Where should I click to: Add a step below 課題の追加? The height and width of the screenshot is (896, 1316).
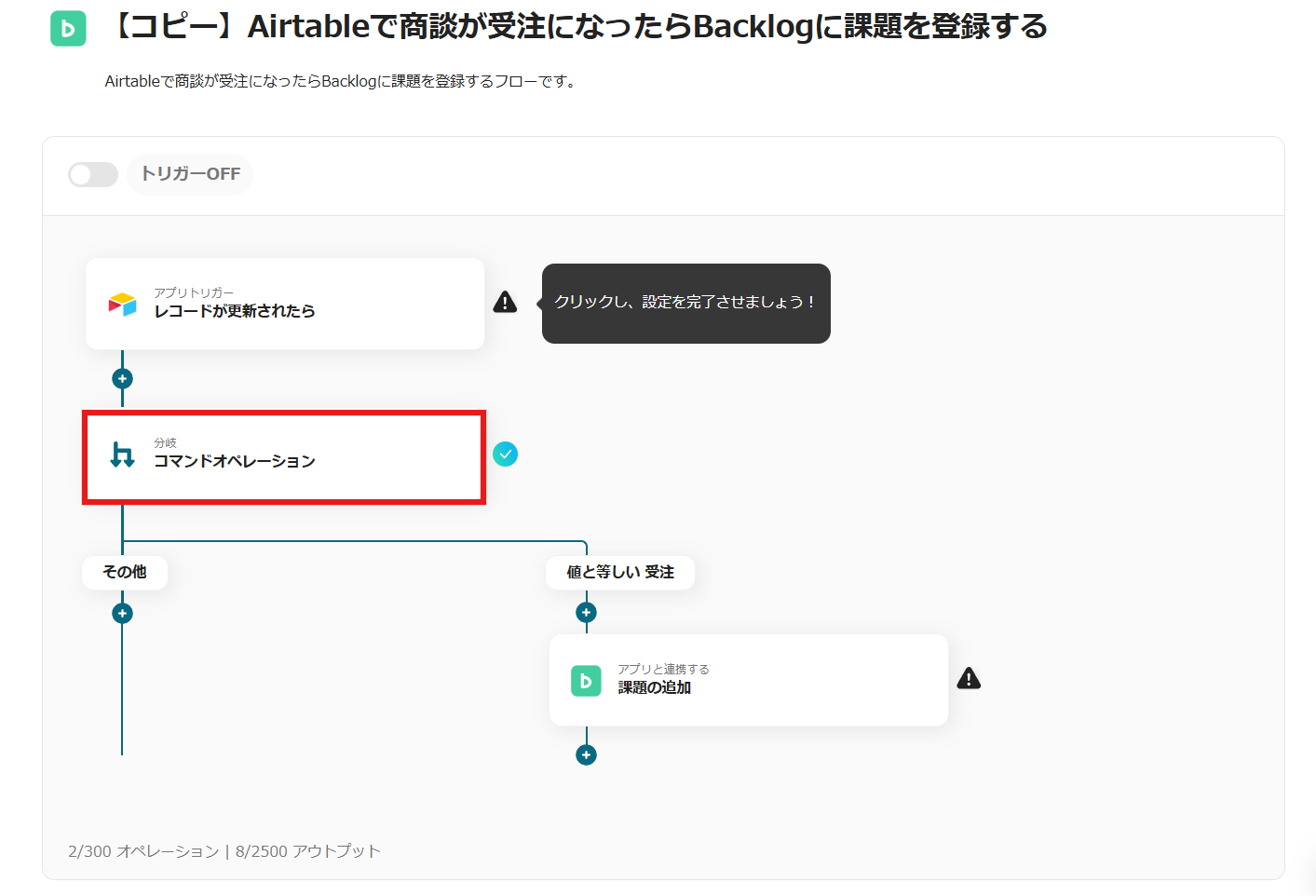tap(586, 755)
